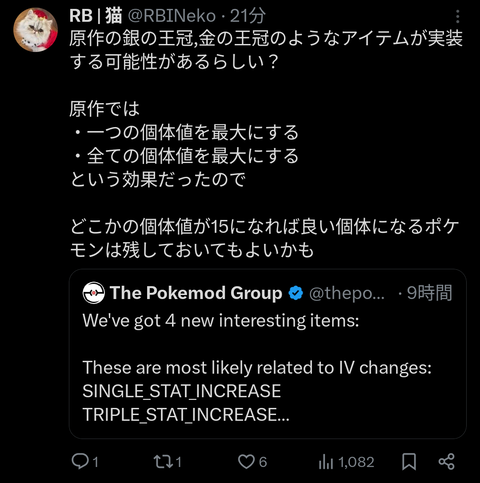Open The Pokemod Group display name
The image size is (480, 483).
click(x=196, y=293)
